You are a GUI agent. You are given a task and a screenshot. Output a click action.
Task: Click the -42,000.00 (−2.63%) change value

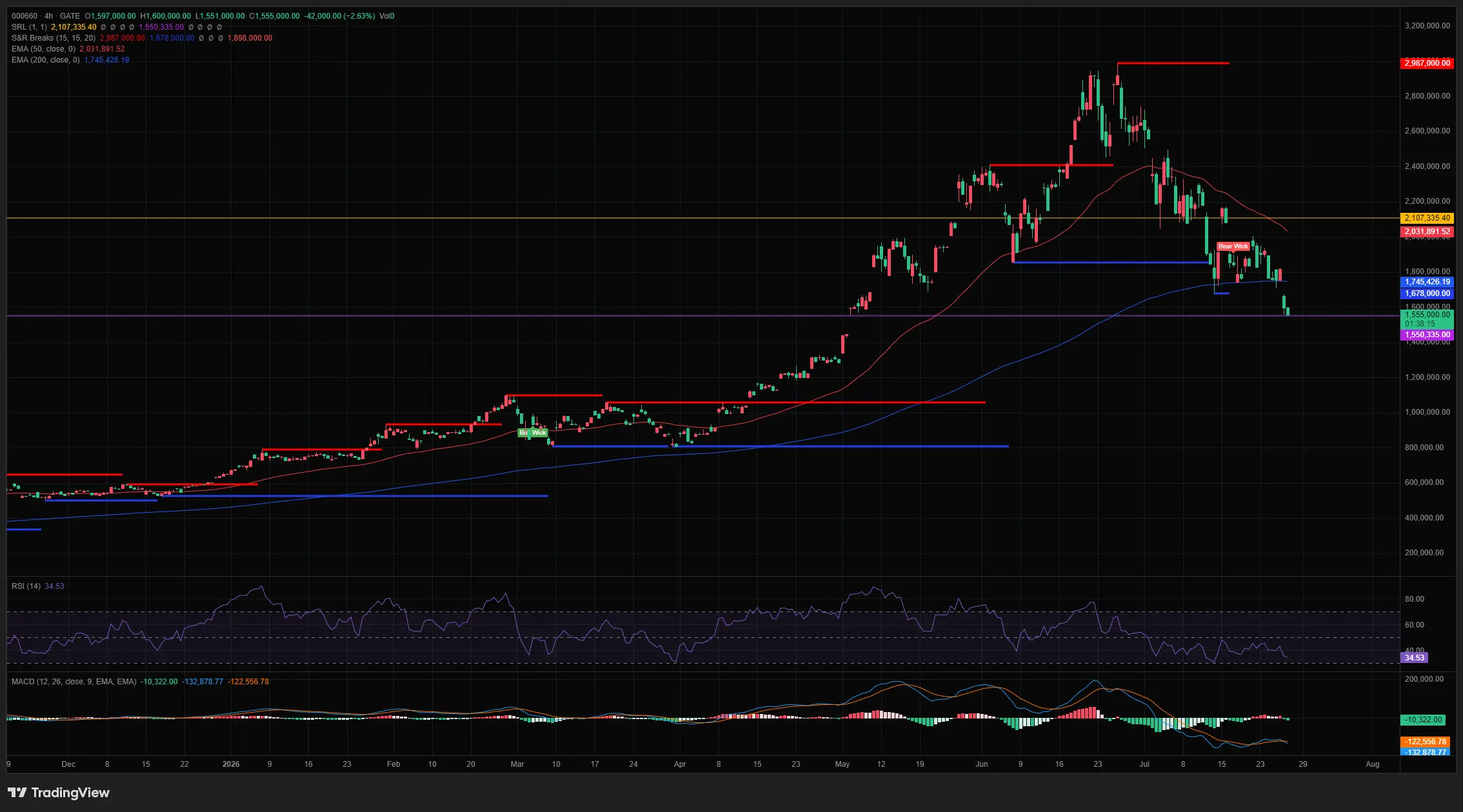pos(339,16)
